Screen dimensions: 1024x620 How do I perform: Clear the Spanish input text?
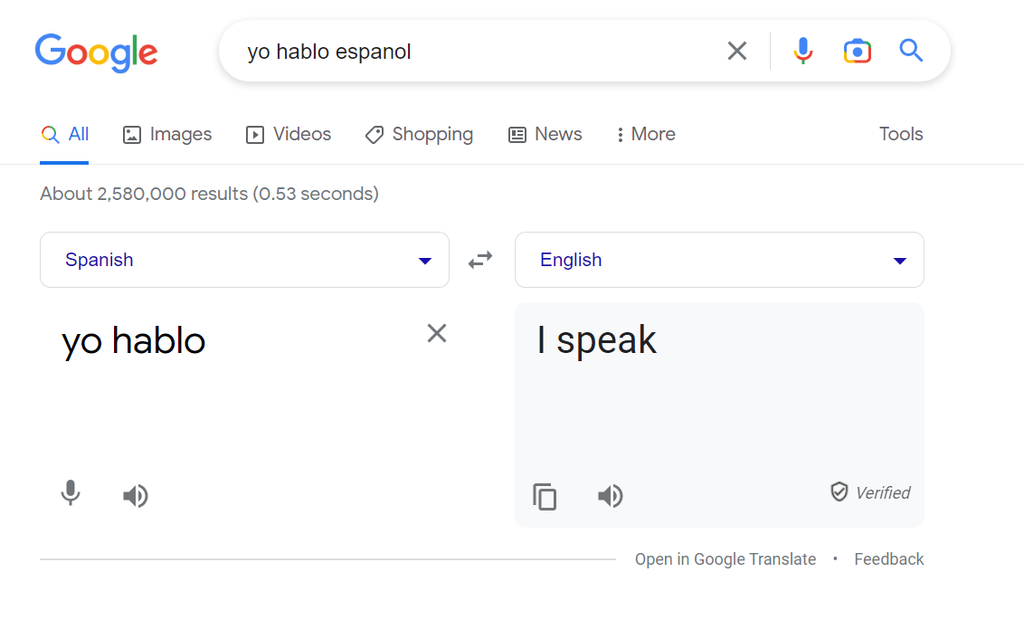(436, 333)
